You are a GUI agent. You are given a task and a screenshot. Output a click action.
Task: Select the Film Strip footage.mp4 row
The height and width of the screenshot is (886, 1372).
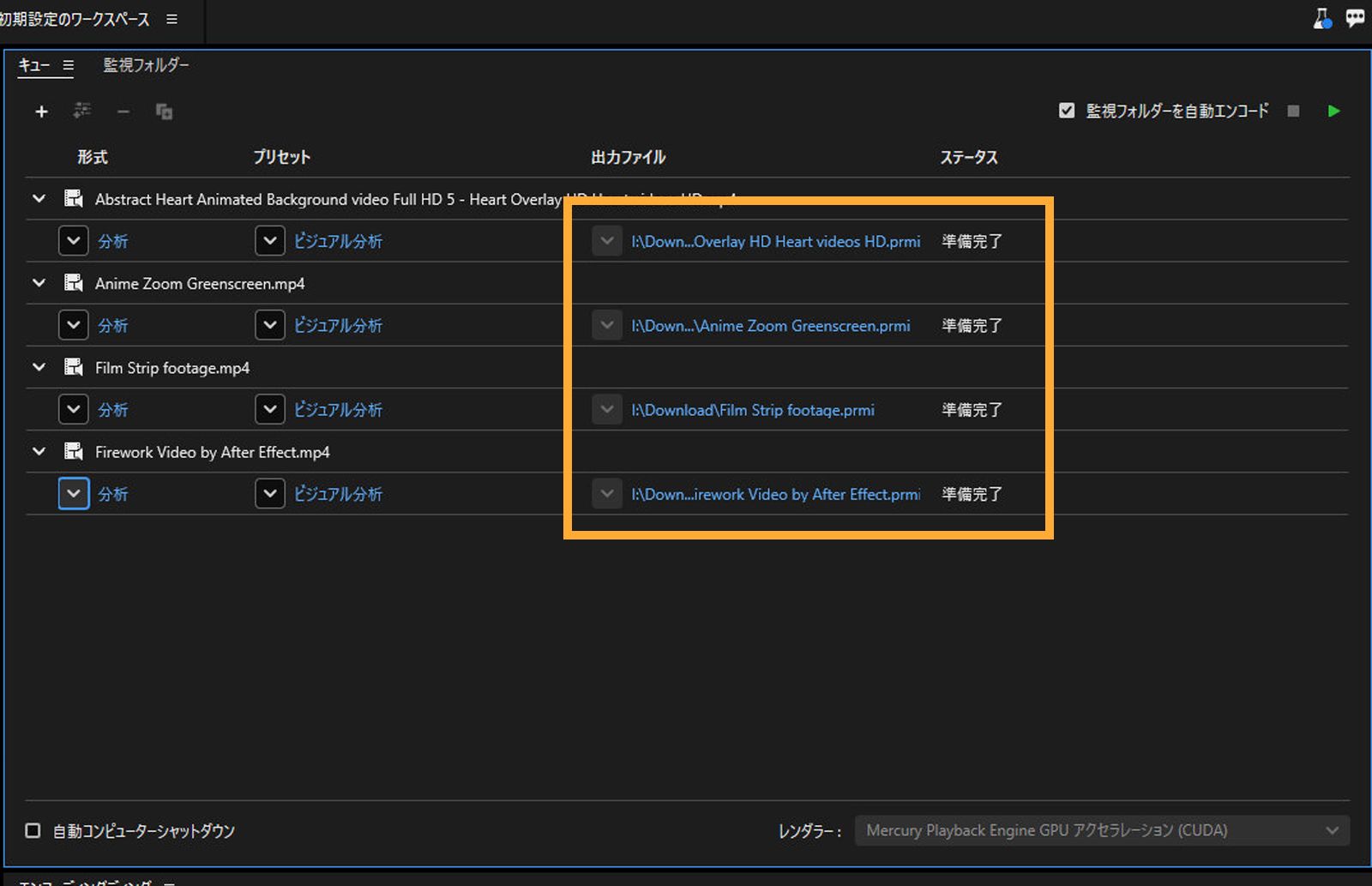tap(687, 368)
